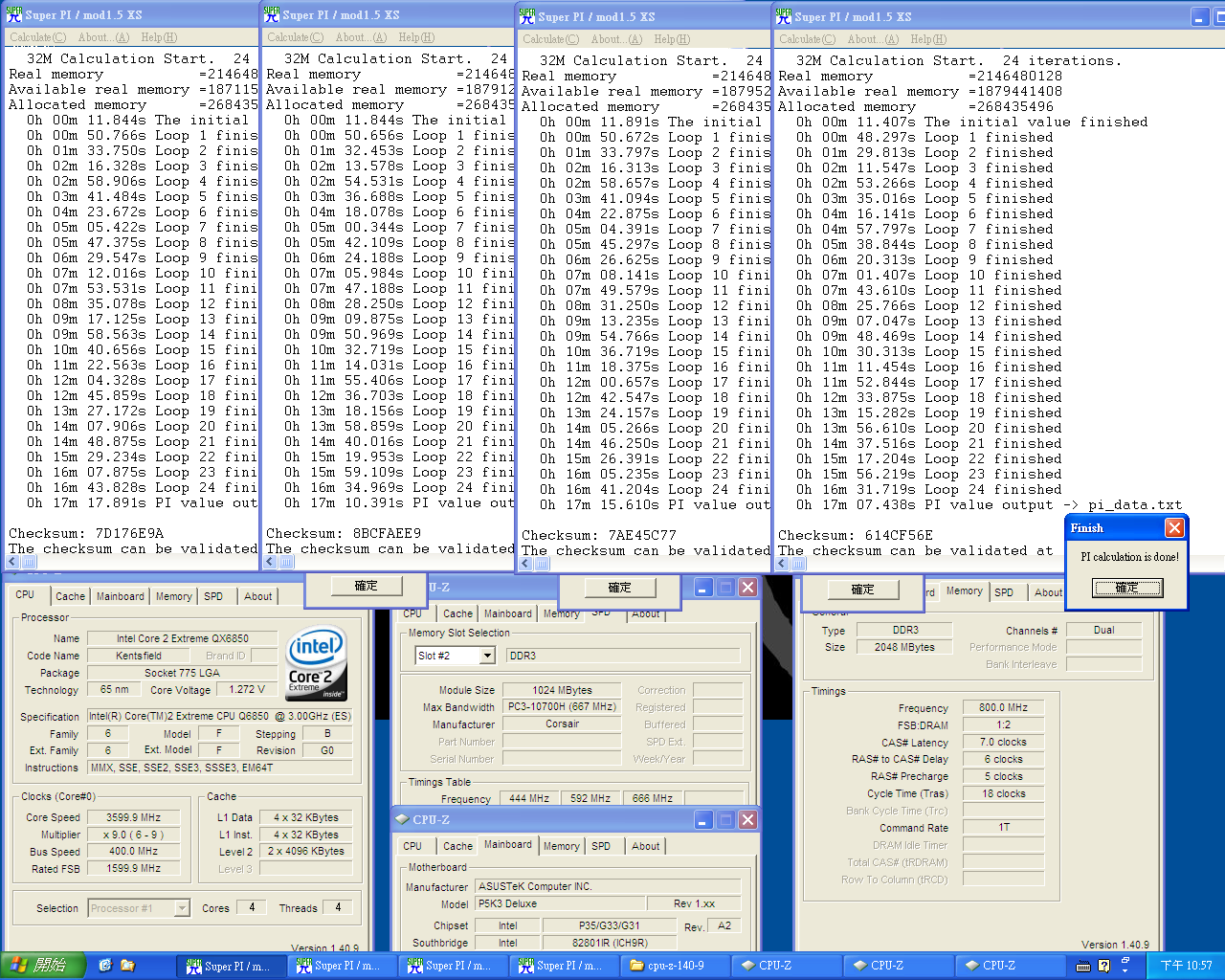Launch Internet Explorer from quick launch

point(105,966)
